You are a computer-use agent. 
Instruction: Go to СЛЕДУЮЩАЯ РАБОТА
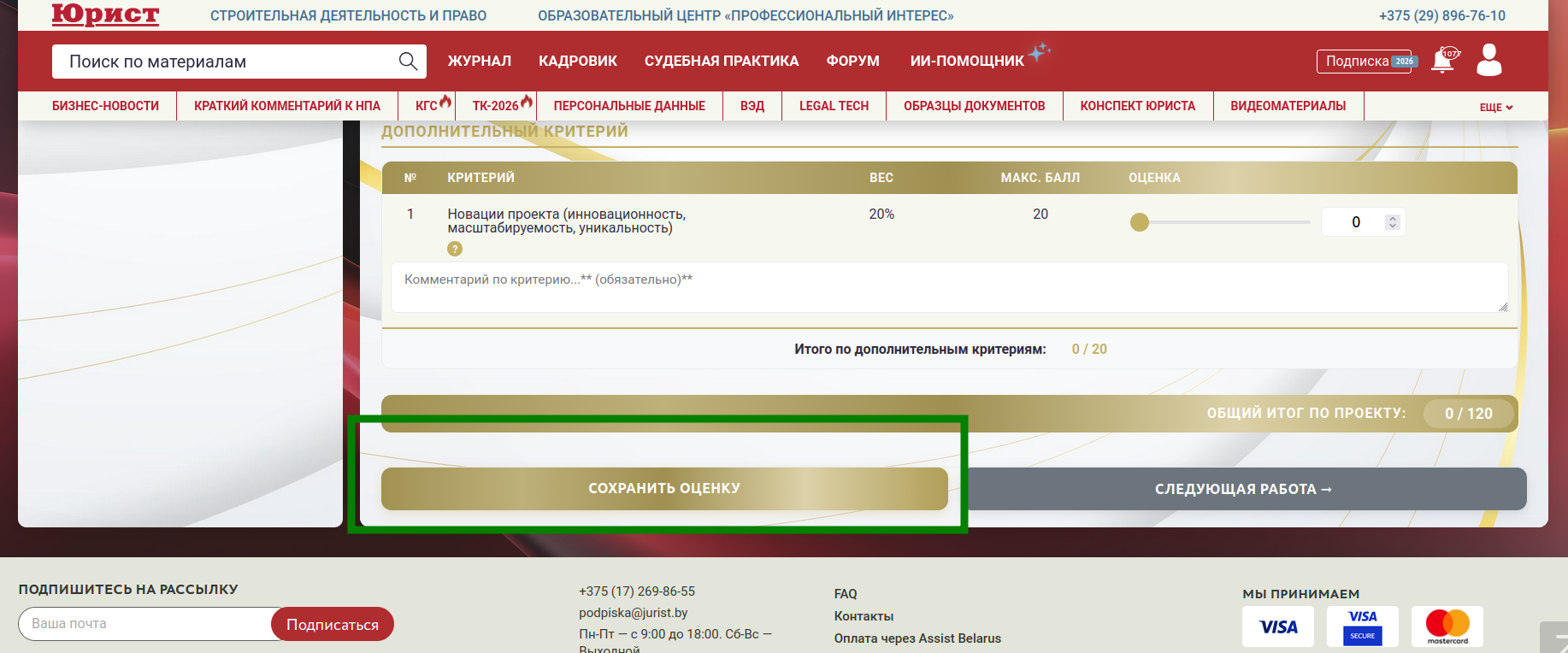coord(1243,489)
